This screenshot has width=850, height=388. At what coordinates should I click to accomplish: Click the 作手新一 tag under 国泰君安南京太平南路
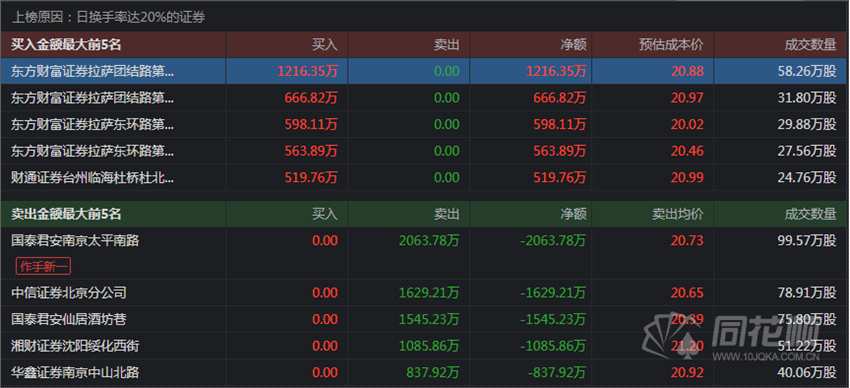(x=44, y=266)
